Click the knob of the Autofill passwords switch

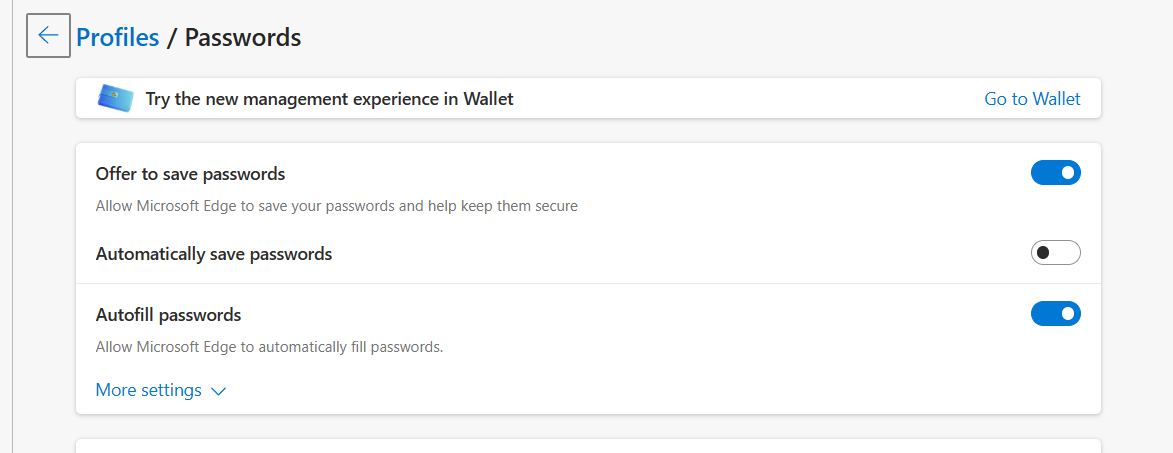1068,314
